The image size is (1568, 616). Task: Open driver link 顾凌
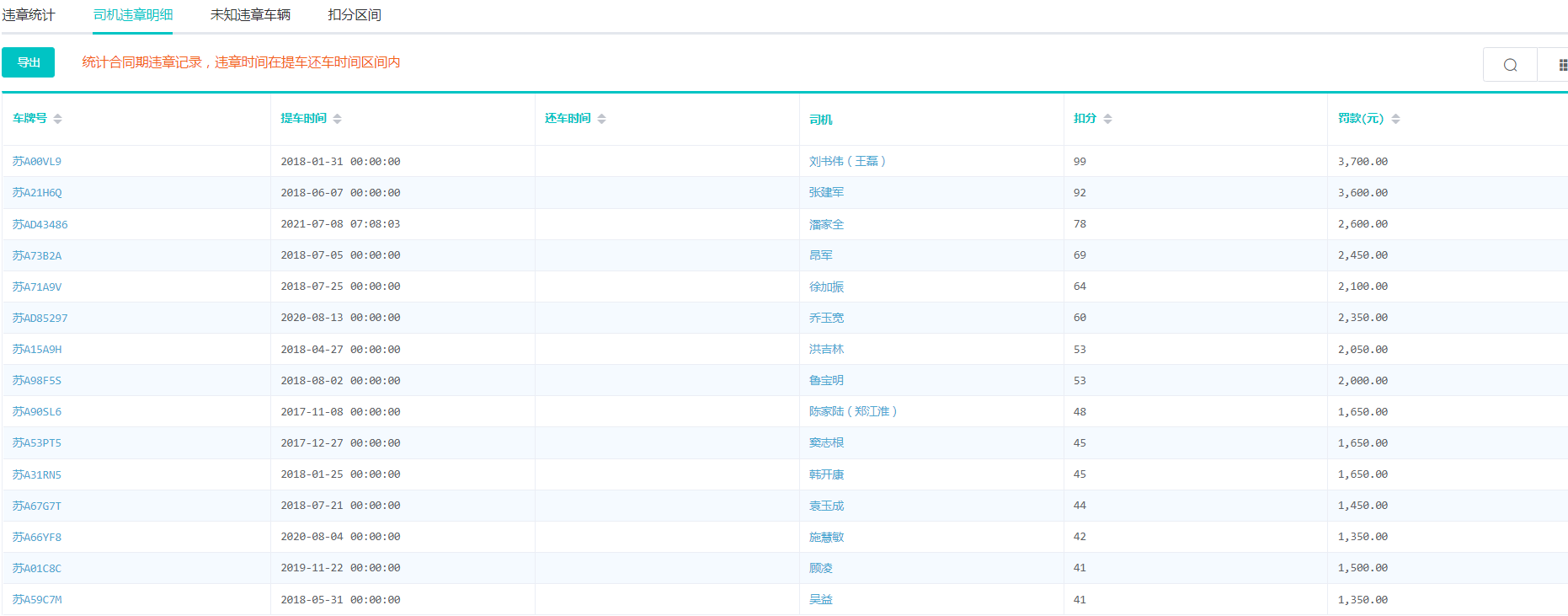tap(821, 568)
